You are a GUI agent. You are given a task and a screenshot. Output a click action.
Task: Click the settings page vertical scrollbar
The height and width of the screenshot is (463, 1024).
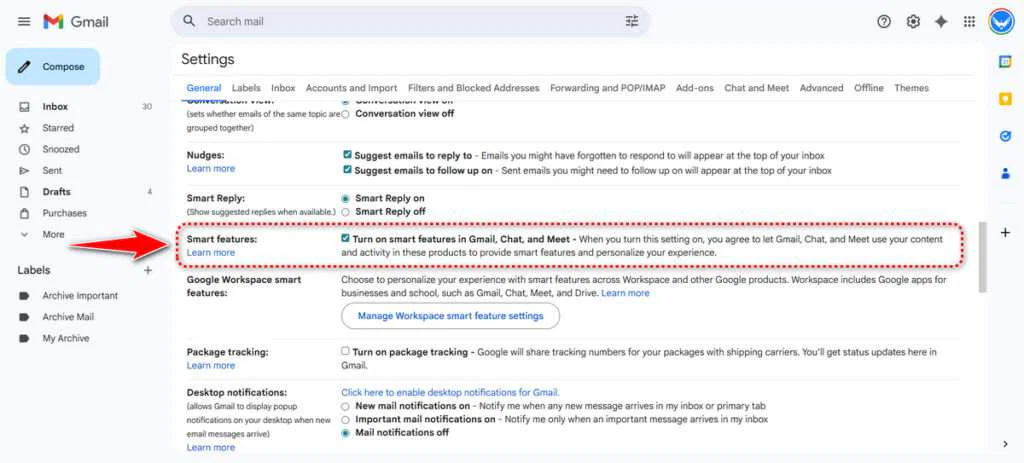pyautogui.click(x=983, y=257)
